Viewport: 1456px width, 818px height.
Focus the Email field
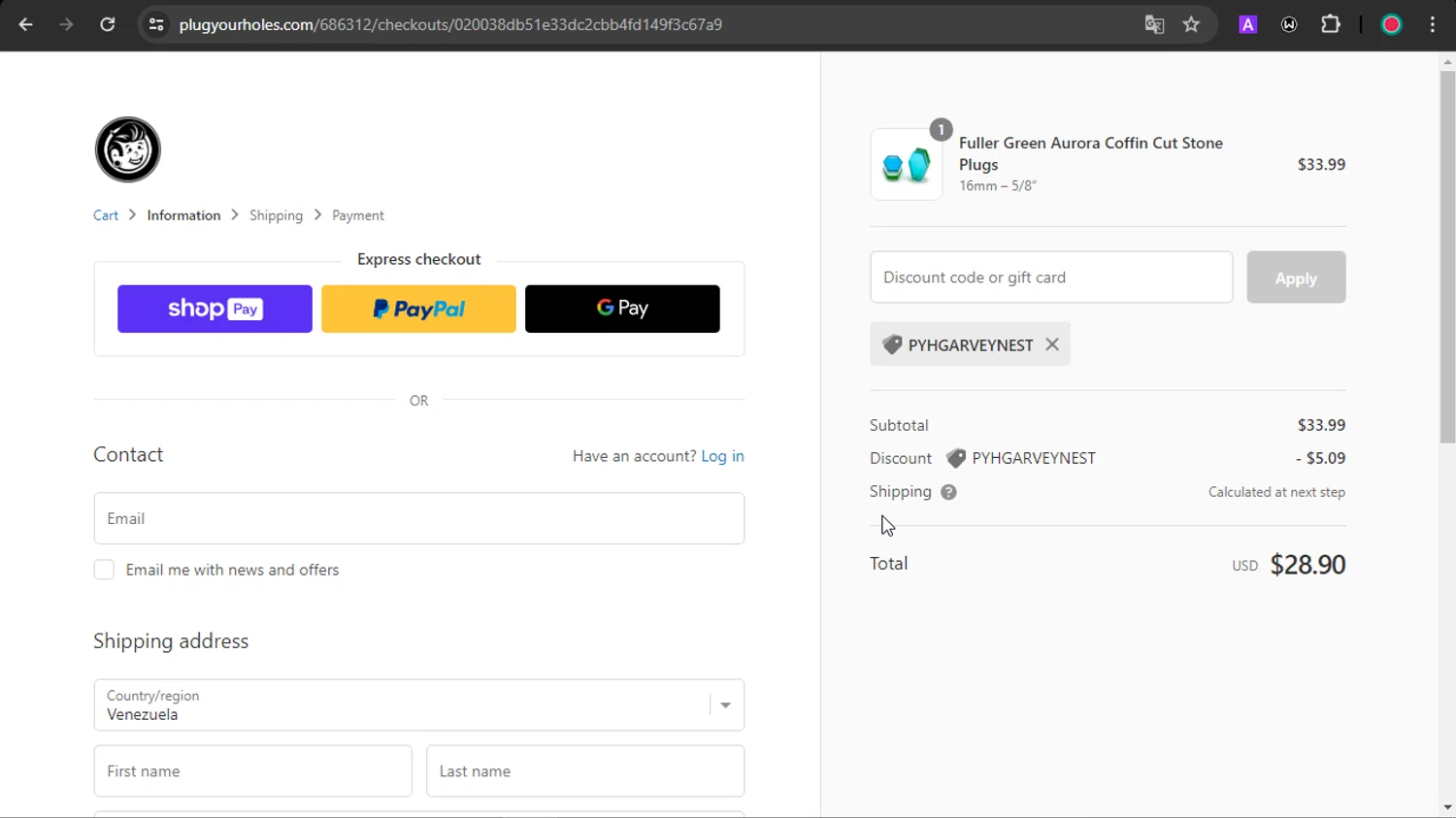(x=419, y=518)
